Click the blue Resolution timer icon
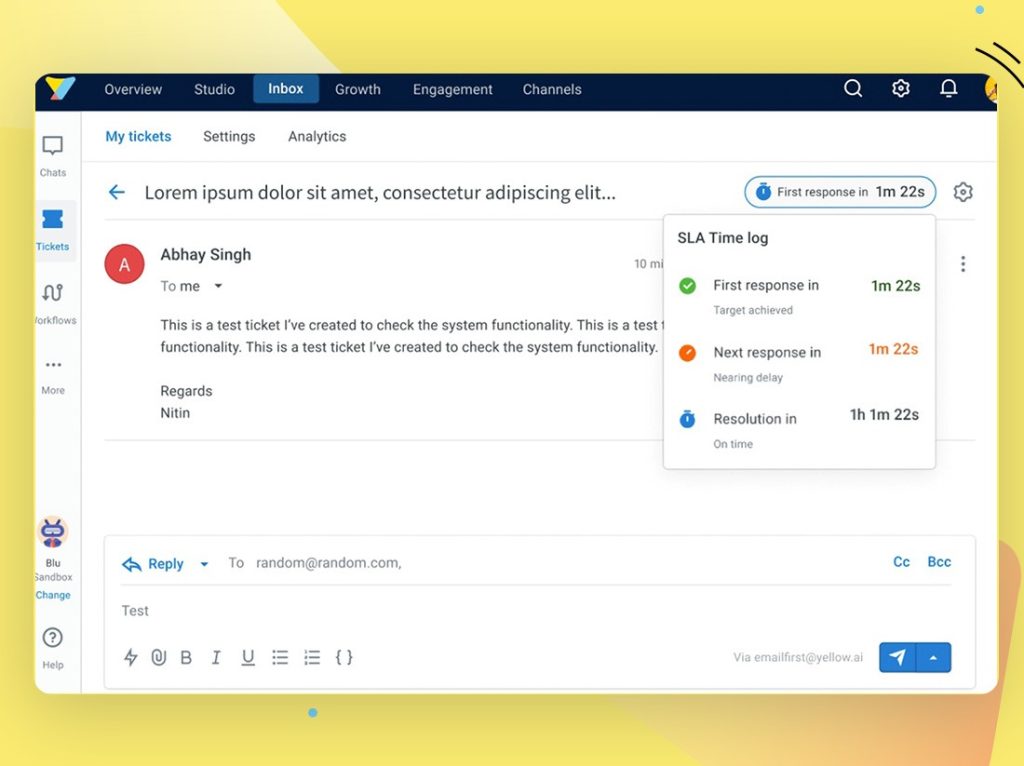The width and height of the screenshot is (1024, 766). (x=687, y=419)
